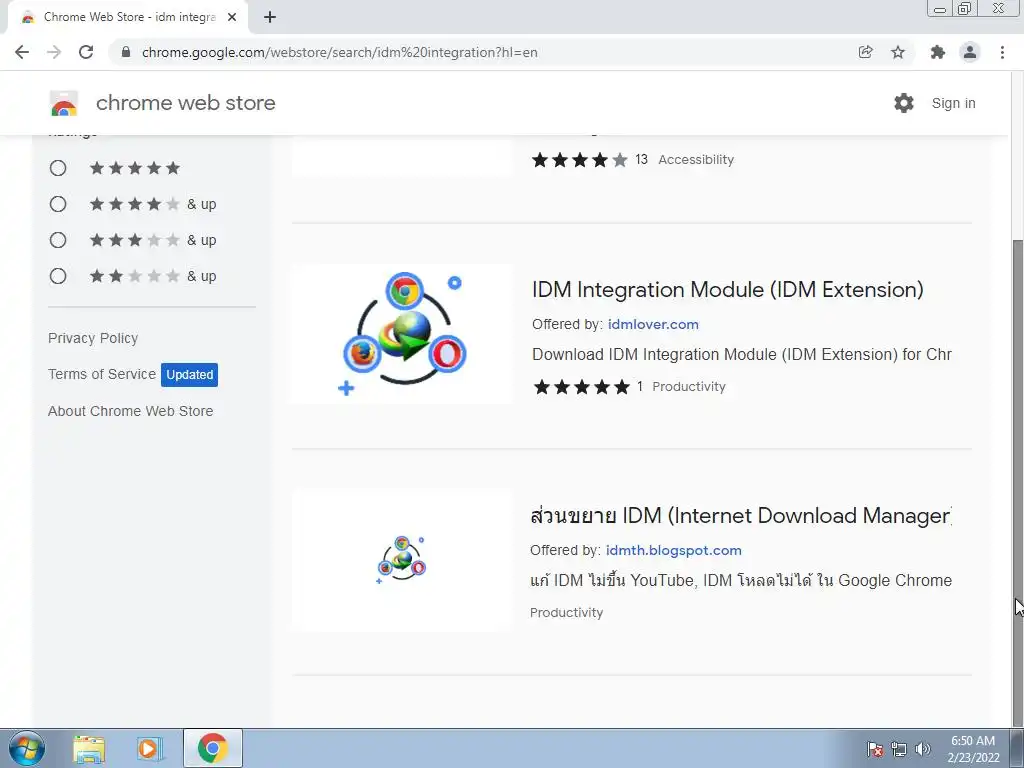Image resolution: width=1024 pixels, height=768 pixels.
Task: Sign in to Chrome Web Store
Action: click(x=953, y=103)
